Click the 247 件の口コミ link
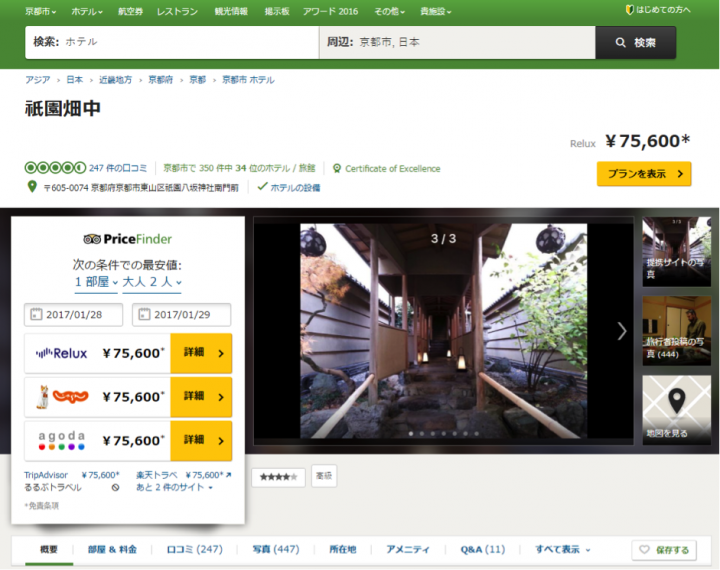 click(118, 168)
